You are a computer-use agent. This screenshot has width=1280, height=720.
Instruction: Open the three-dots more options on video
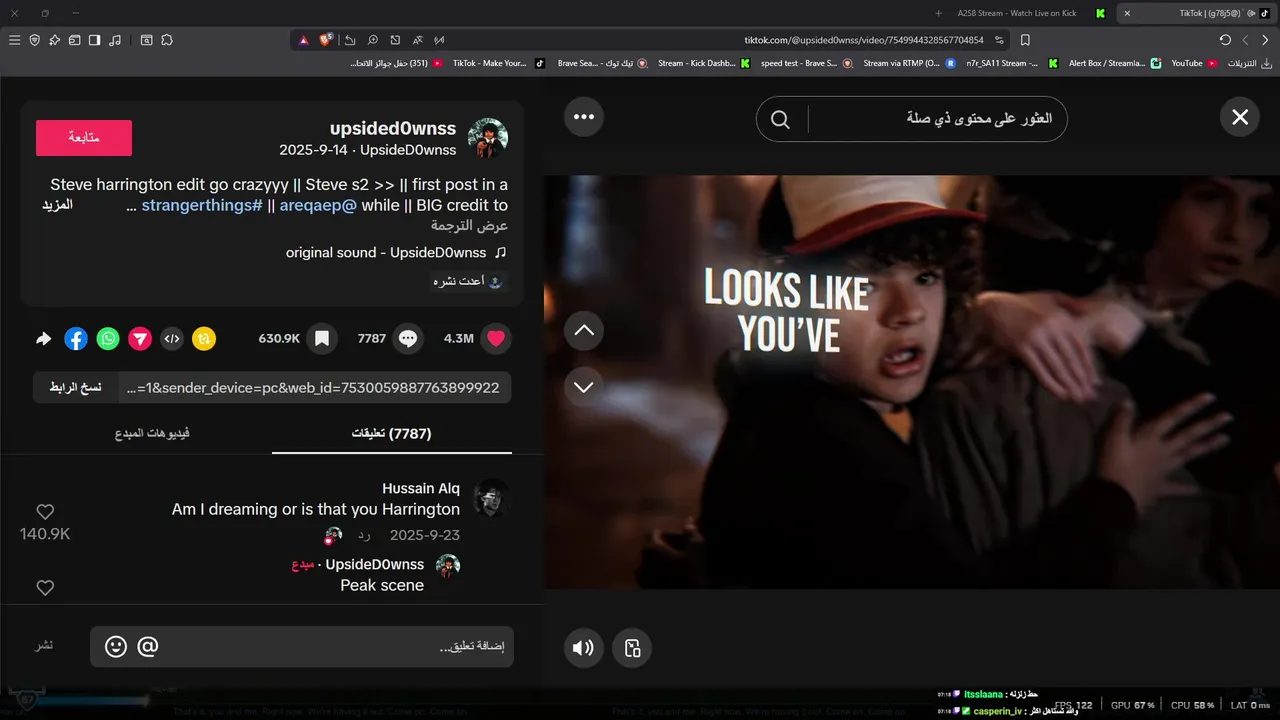tap(584, 117)
